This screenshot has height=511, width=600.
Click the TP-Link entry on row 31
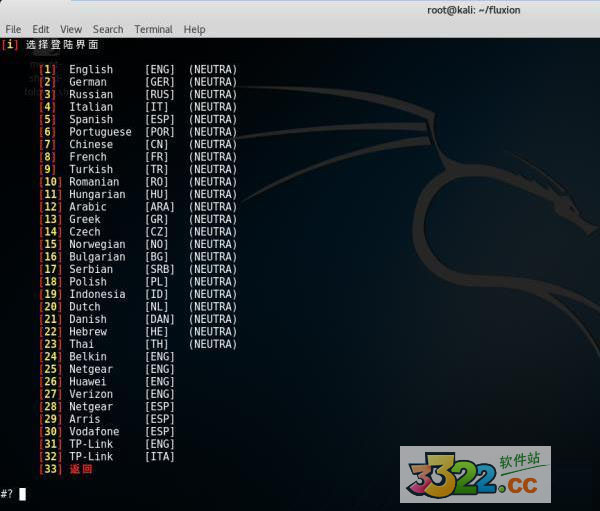point(91,444)
